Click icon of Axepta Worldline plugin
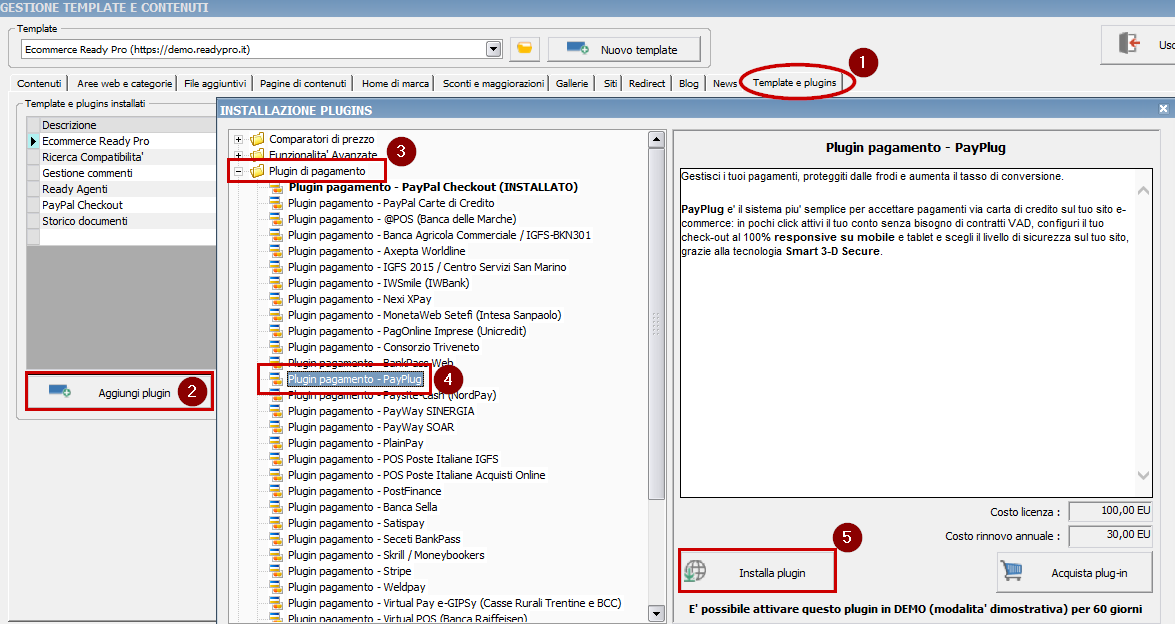 (276, 251)
